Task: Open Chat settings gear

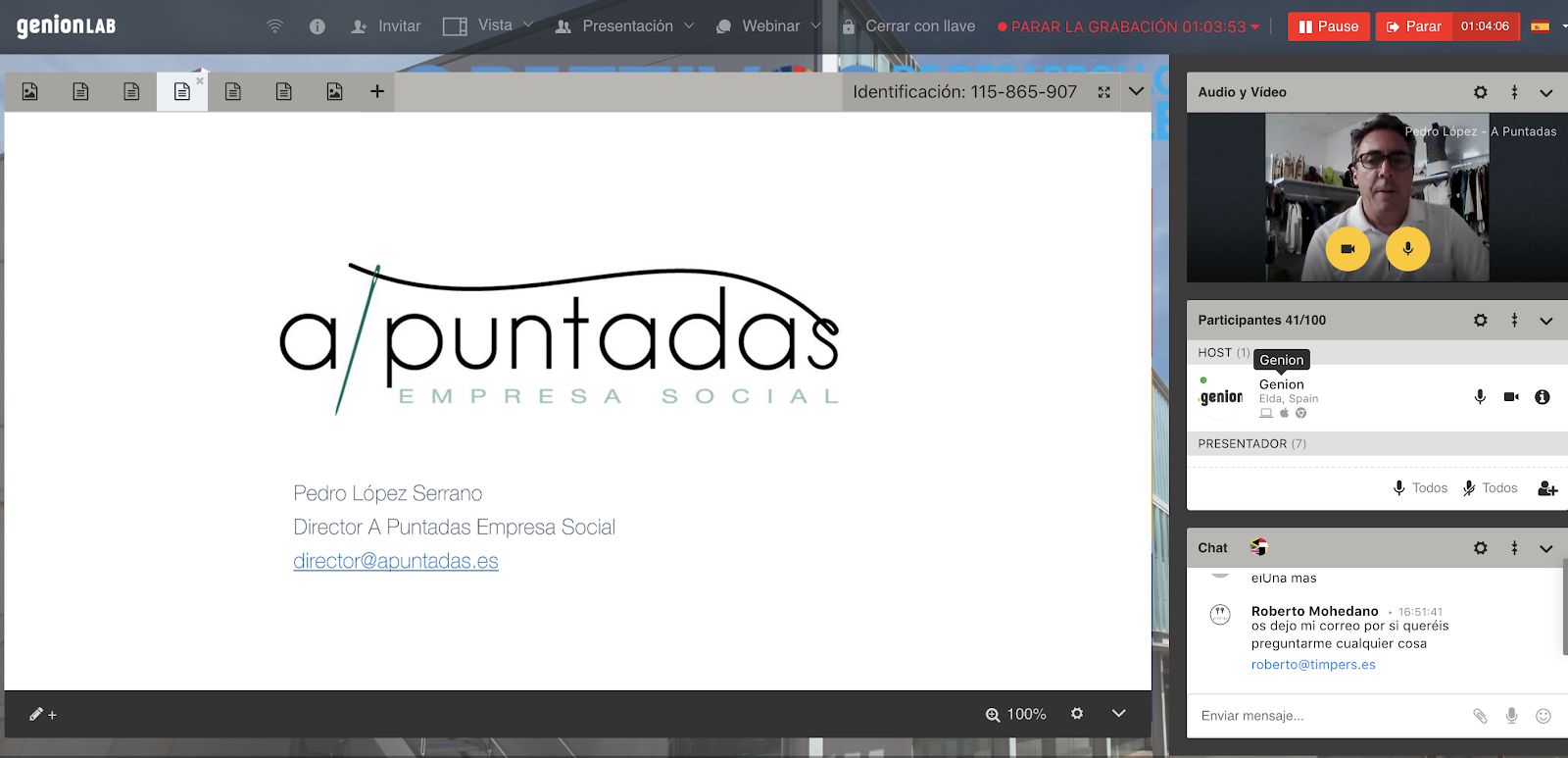Action: pyautogui.click(x=1481, y=548)
